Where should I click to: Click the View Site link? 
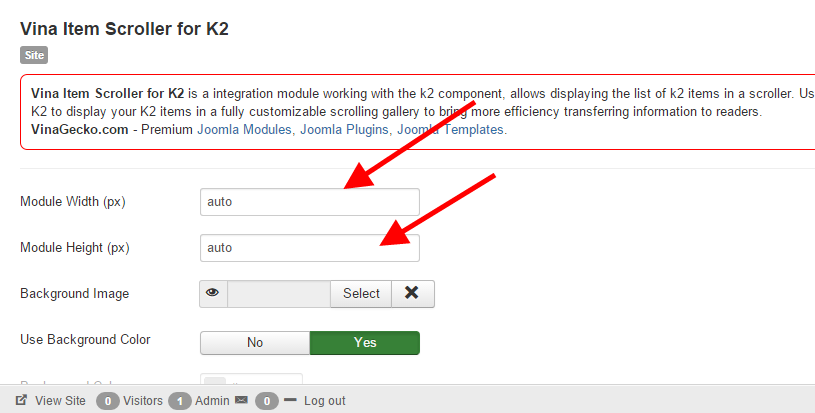60,401
